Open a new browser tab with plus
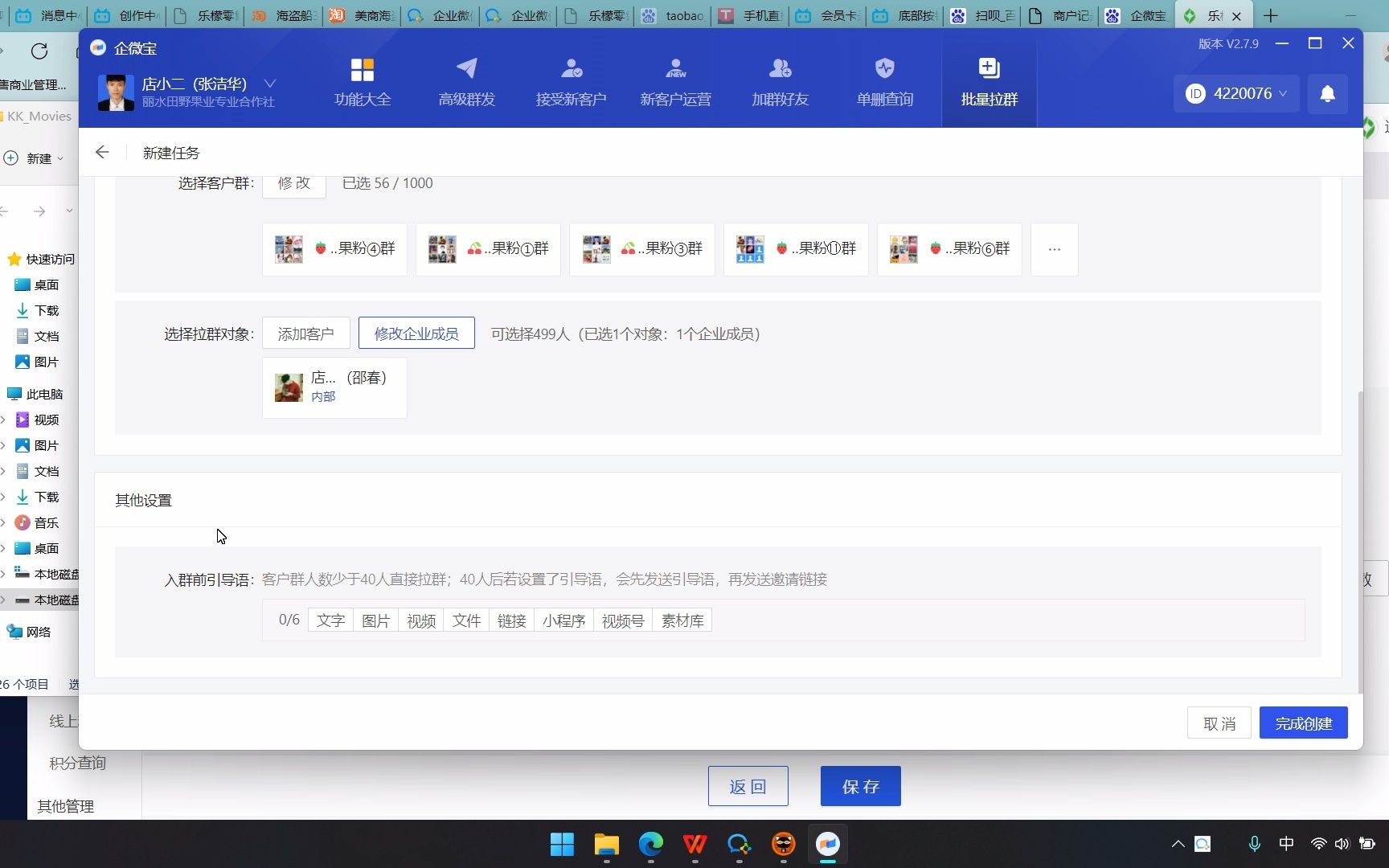Image resolution: width=1389 pixels, height=868 pixels. [x=1271, y=15]
